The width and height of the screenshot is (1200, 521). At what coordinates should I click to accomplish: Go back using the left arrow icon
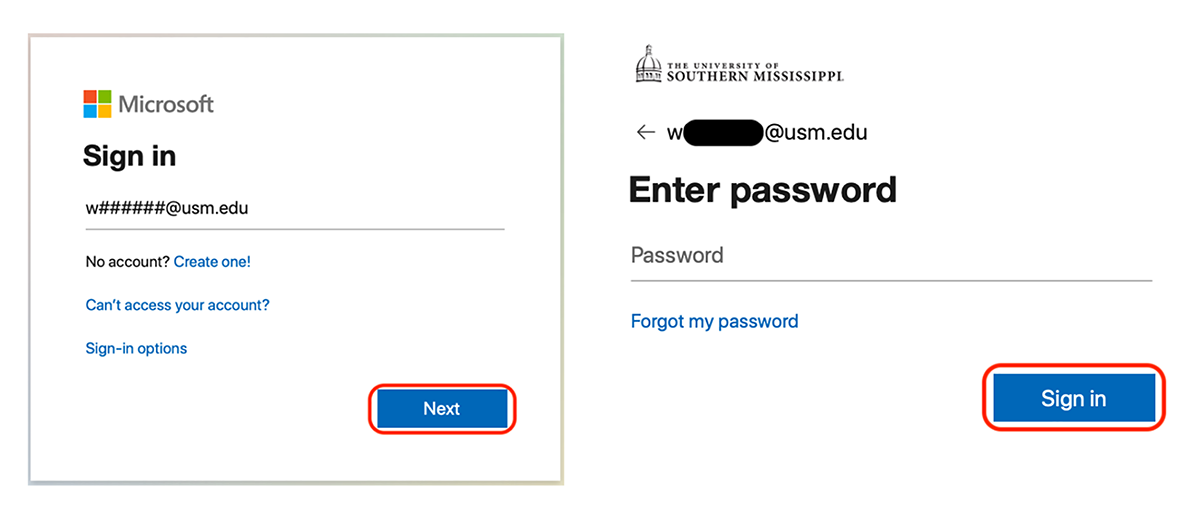pos(646,132)
